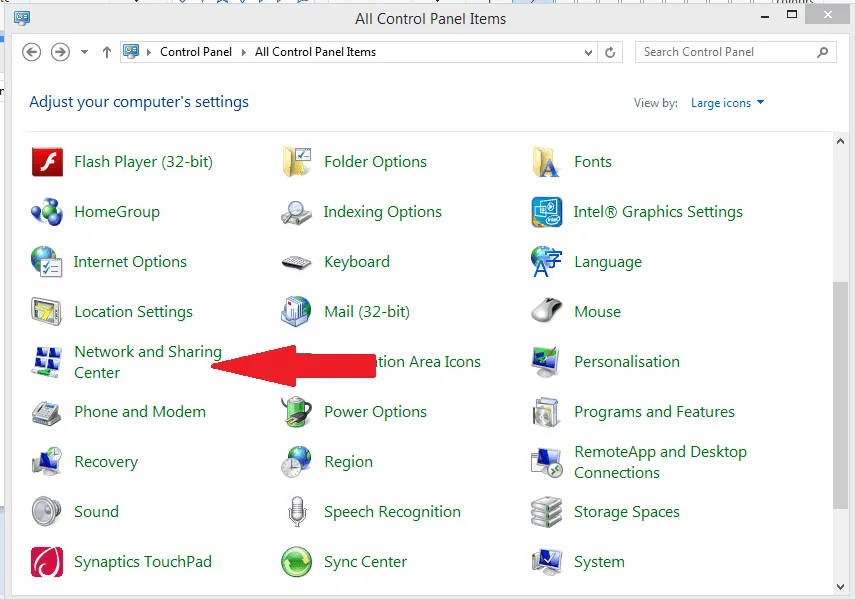855x599 pixels.
Task: Expand the Control Panel breadcrumb chevron
Action: point(243,52)
